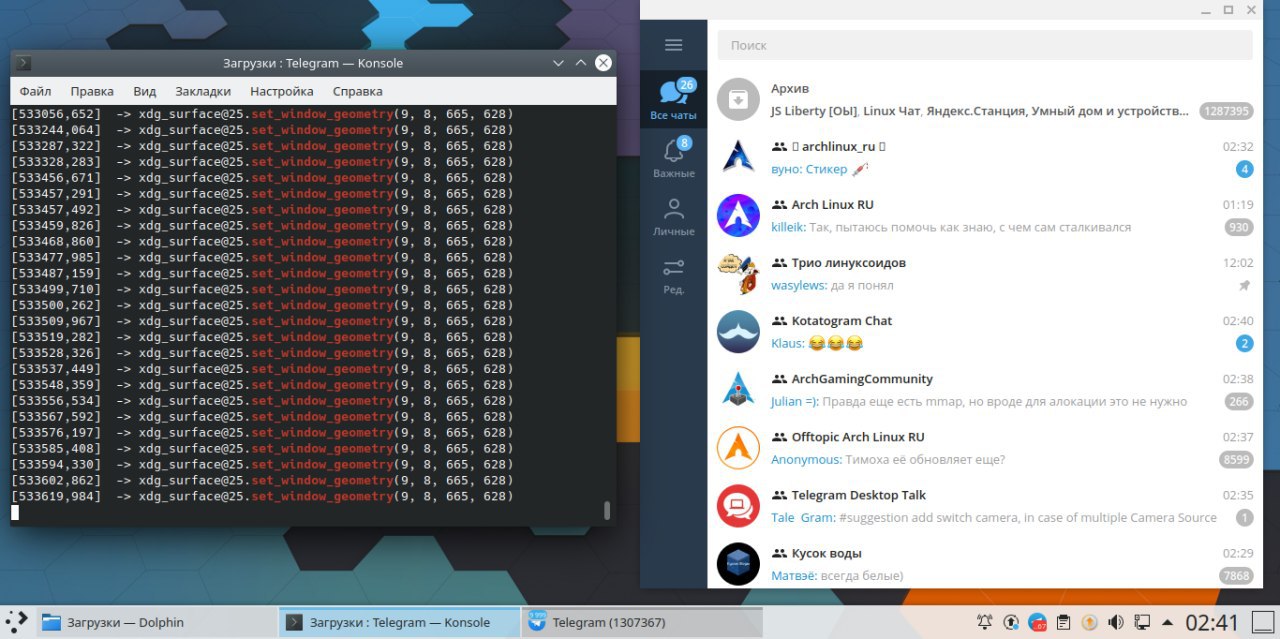Close the Konsole window

click(x=603, y=63)
